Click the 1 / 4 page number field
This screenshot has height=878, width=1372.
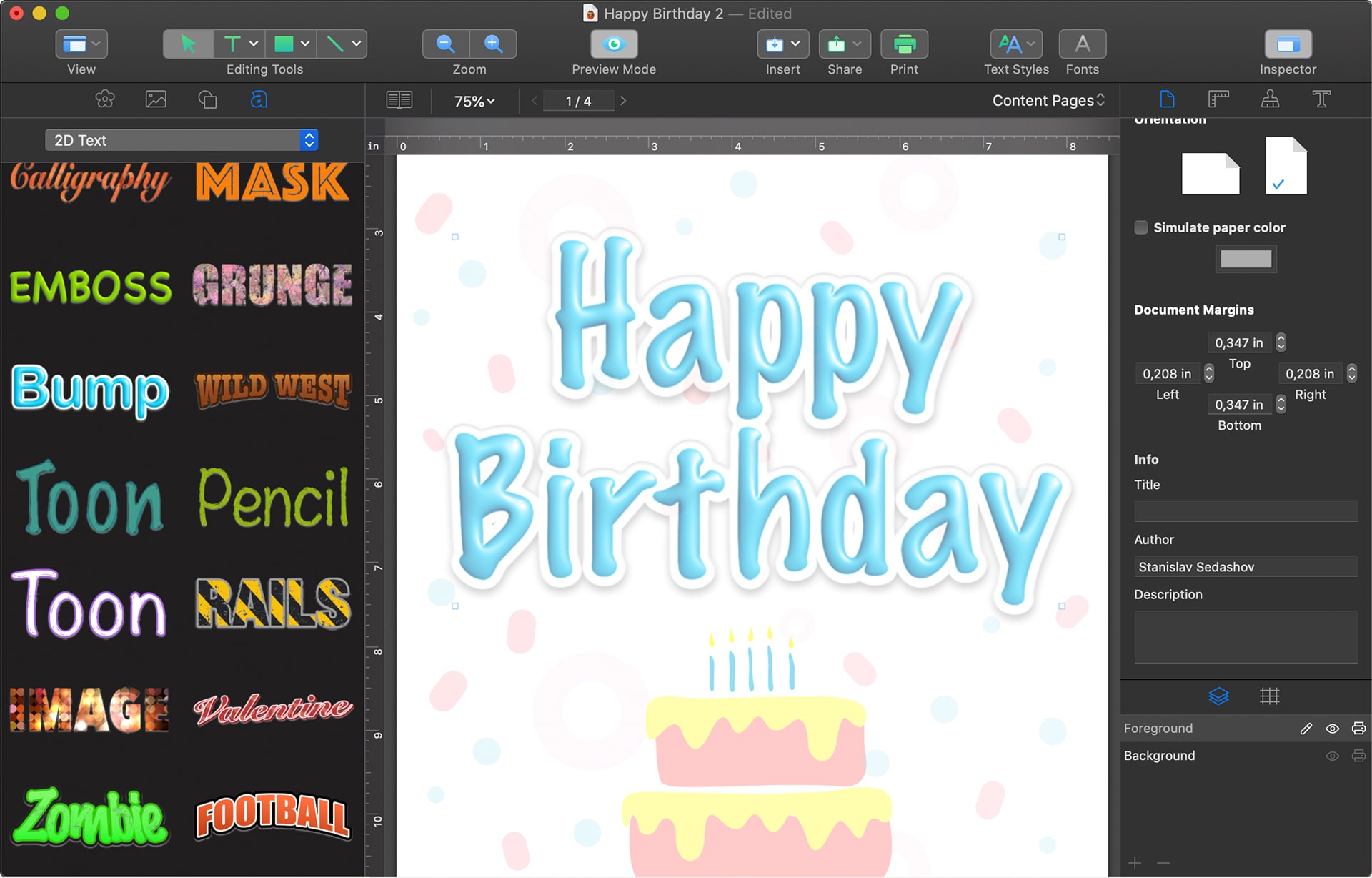pos(578,101)
